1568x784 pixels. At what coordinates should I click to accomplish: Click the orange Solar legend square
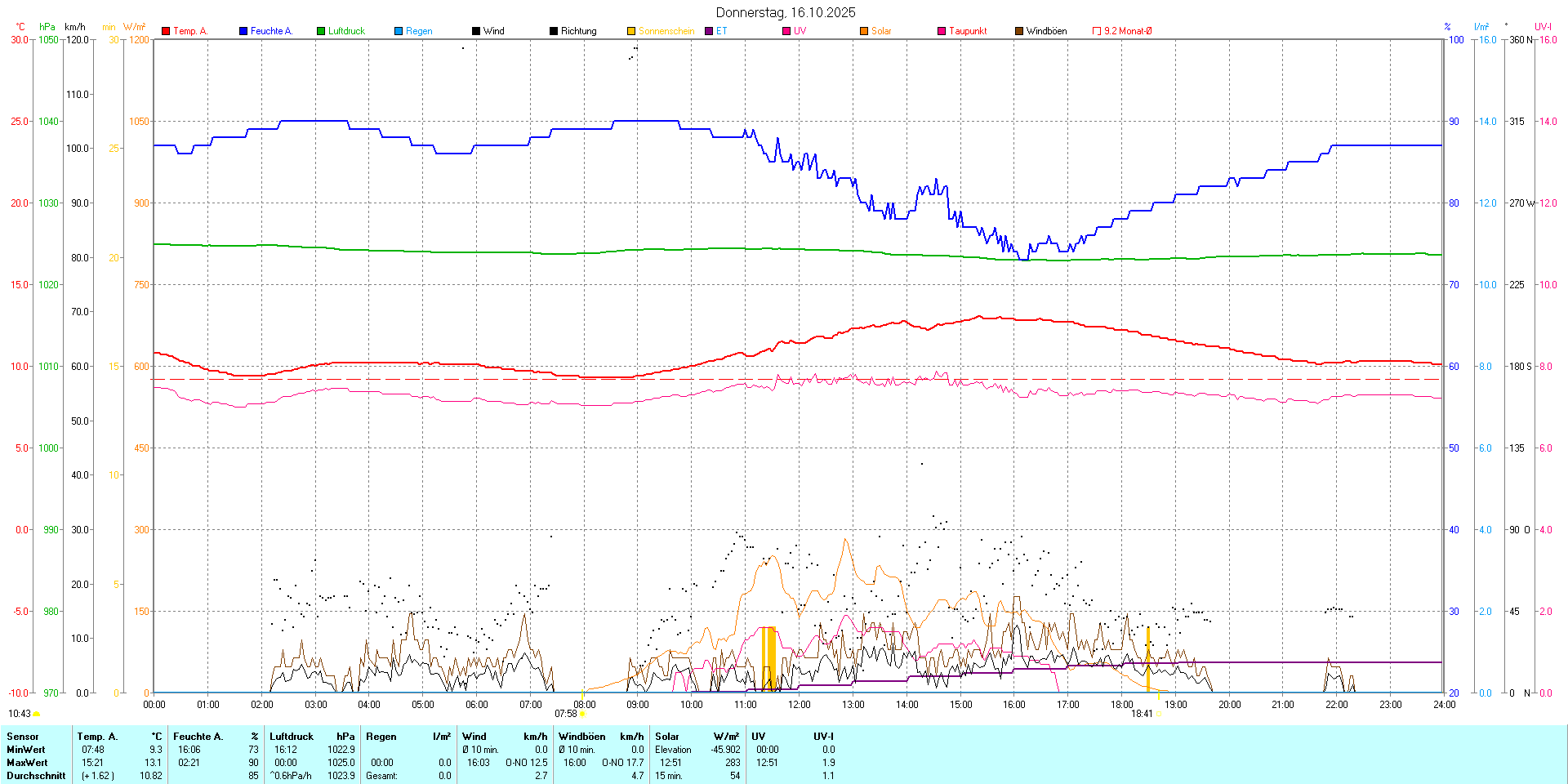tap(864, 31)
